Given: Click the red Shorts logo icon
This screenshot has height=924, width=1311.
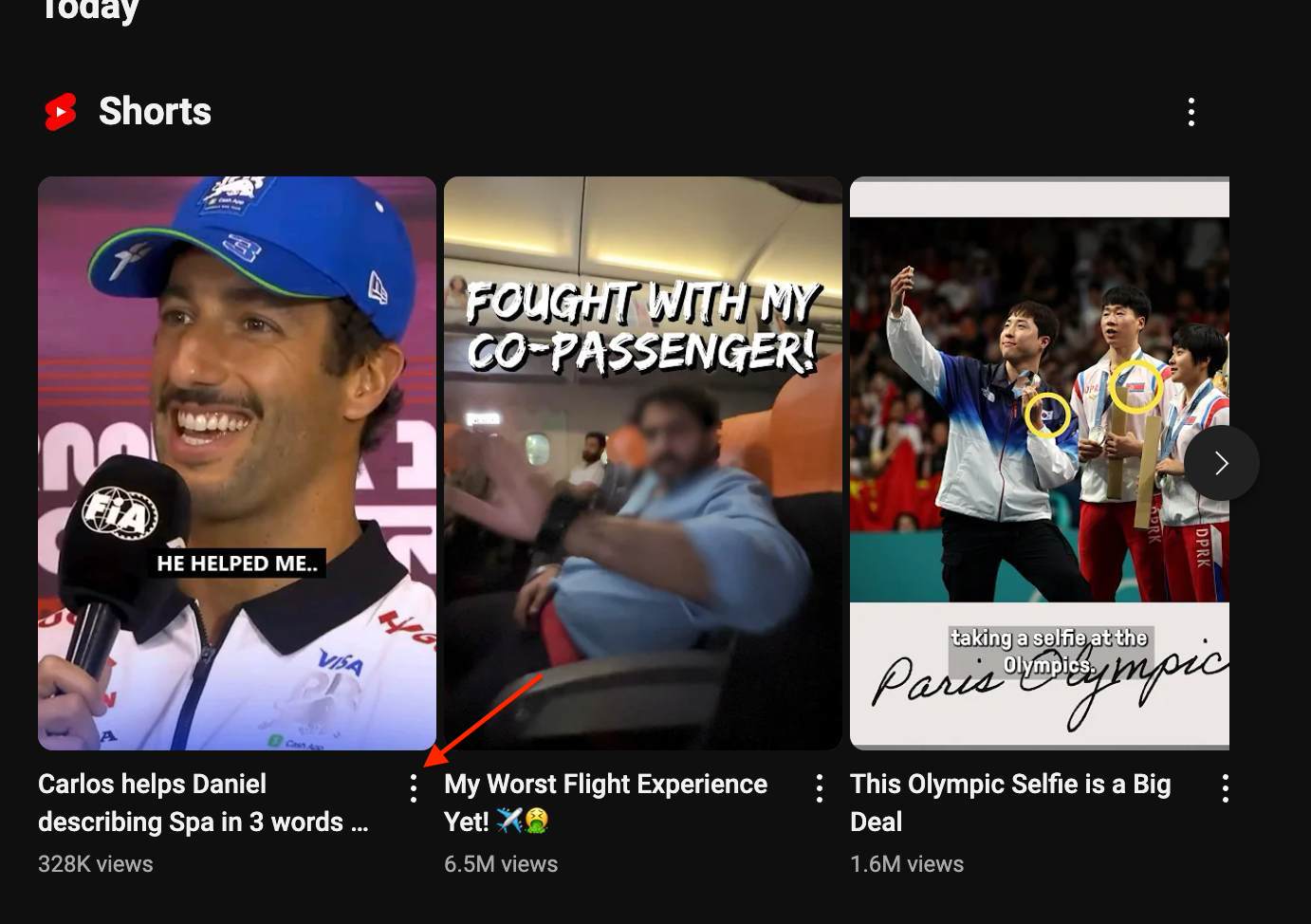Looking at the screenshot, I should click(x=59, y=111).
